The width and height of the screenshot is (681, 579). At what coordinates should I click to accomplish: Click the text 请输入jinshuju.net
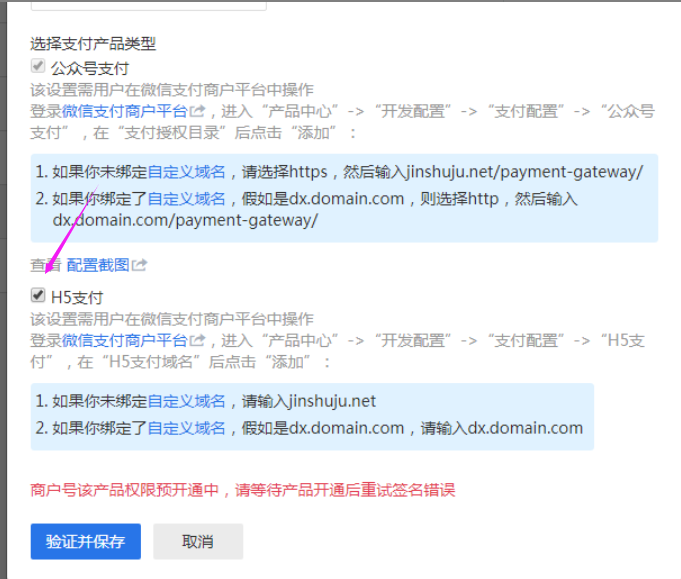pyautogui.click(x=309, y=401)
